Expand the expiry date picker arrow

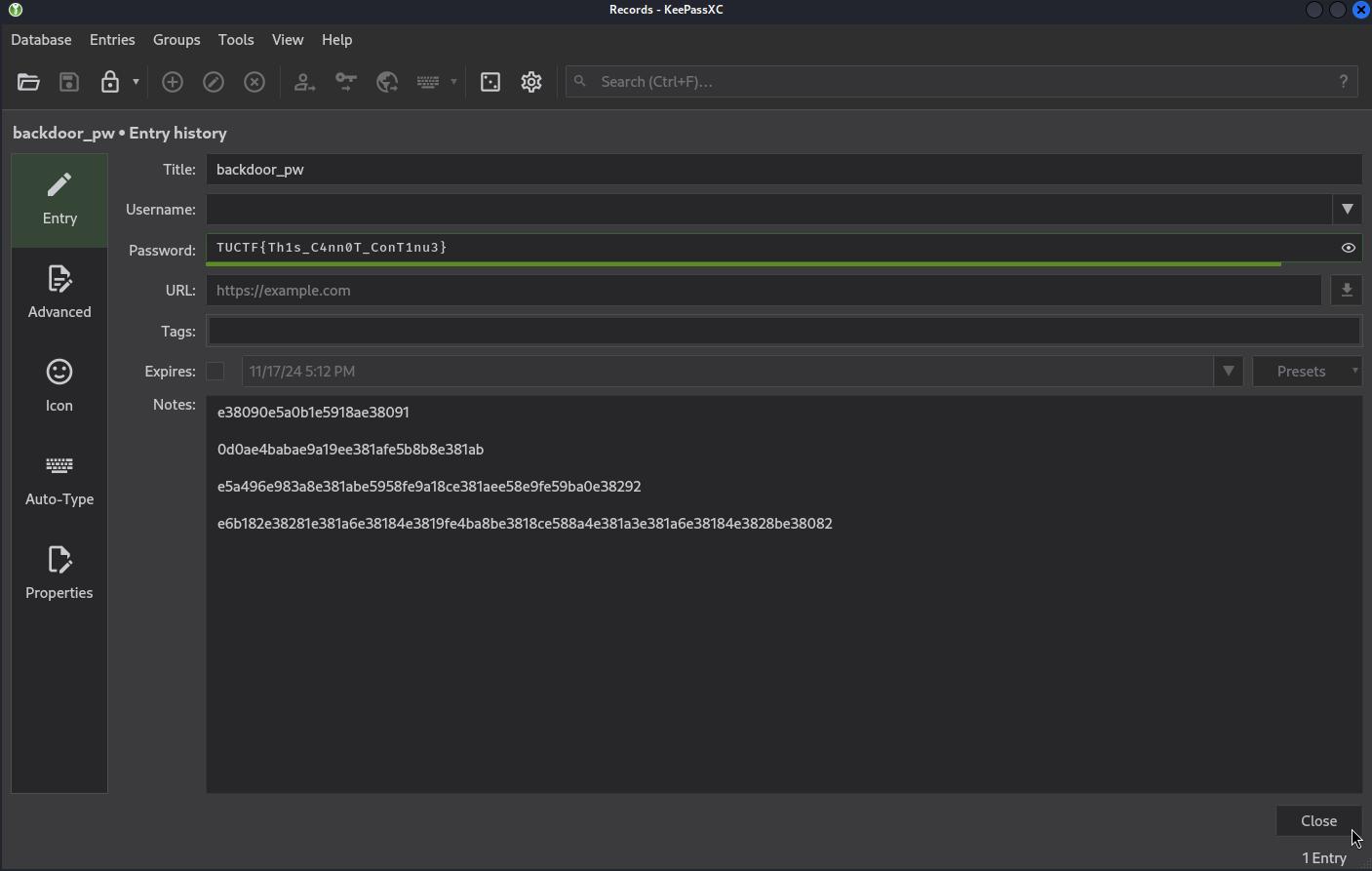1228,372
